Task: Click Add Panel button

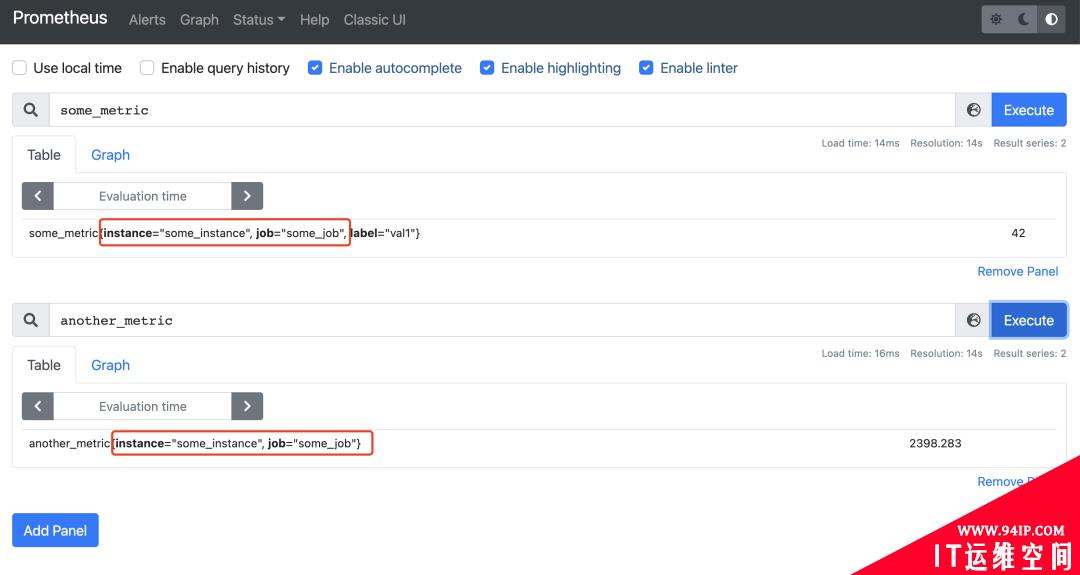Action: coord(55,530)
